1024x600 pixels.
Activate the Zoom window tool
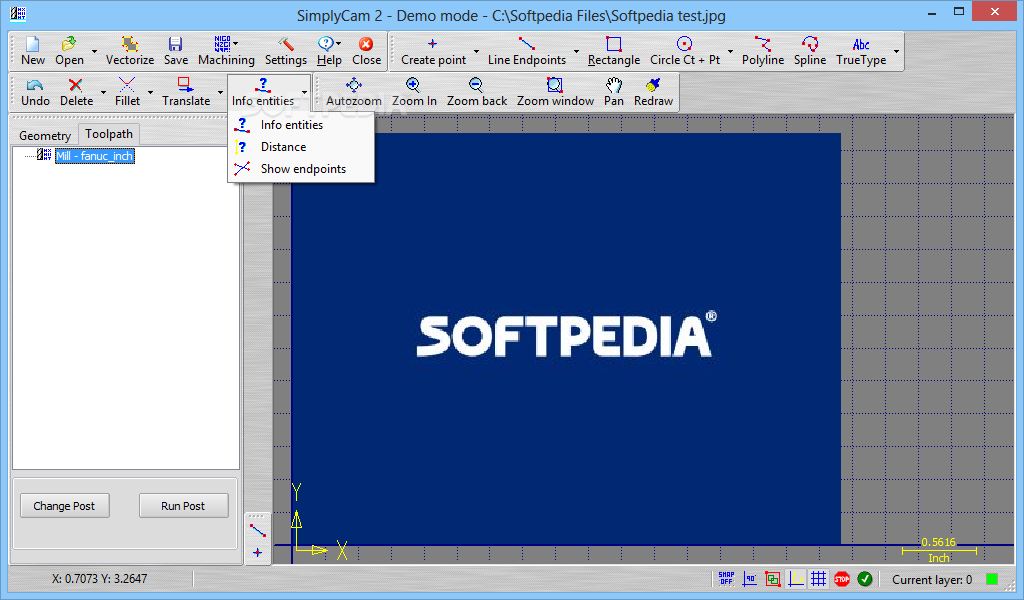(x=555, y=92)
